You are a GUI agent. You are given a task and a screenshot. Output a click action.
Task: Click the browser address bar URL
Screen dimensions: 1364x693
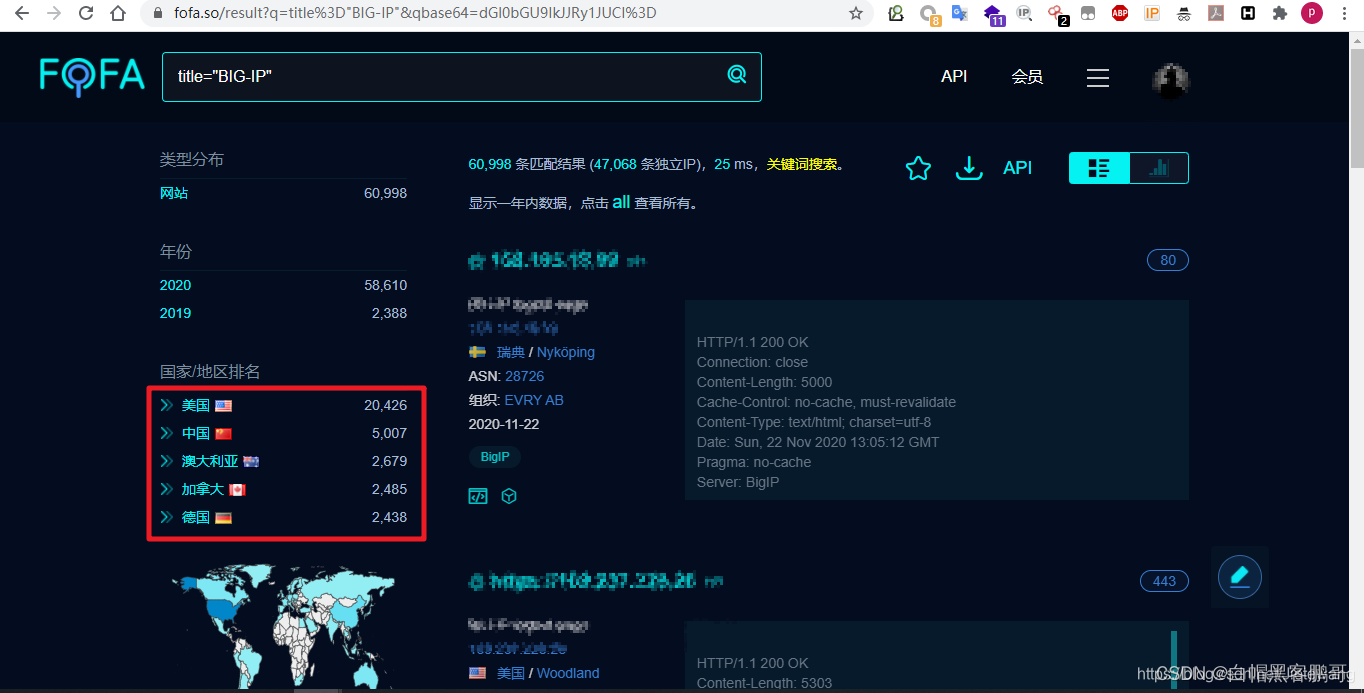point(416,13)
